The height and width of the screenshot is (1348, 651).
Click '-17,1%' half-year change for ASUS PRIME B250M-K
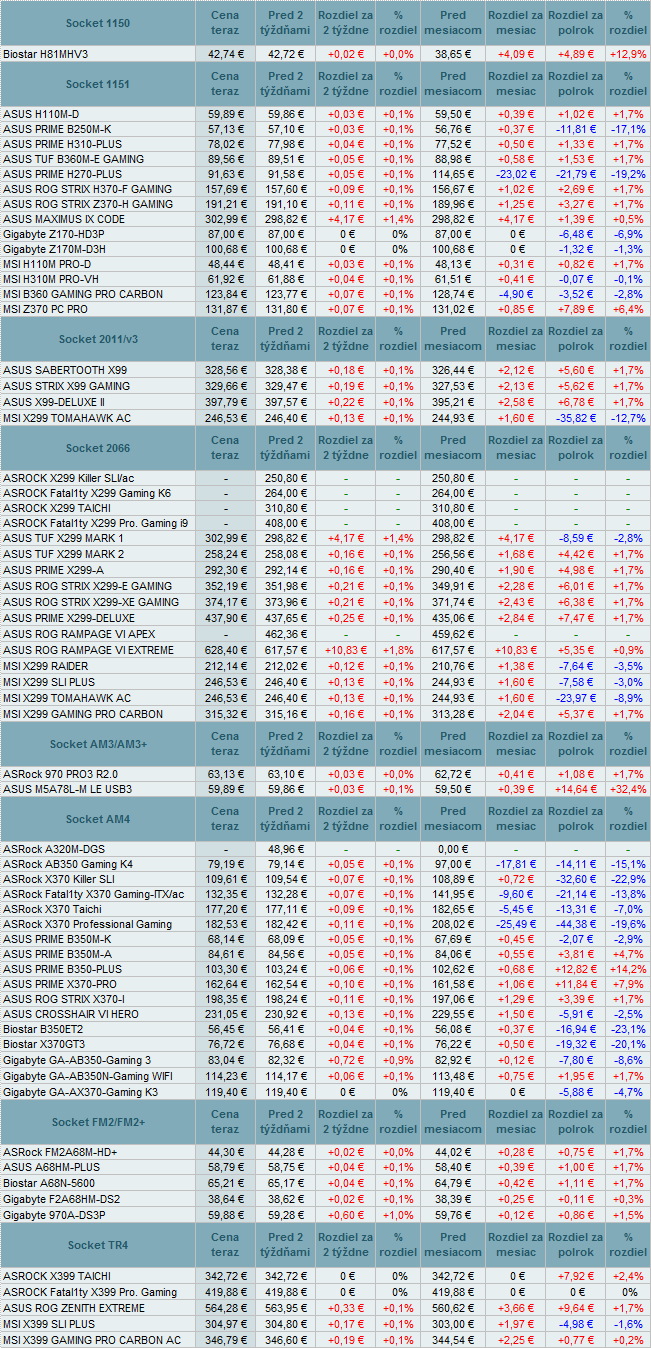pos(628,130)
